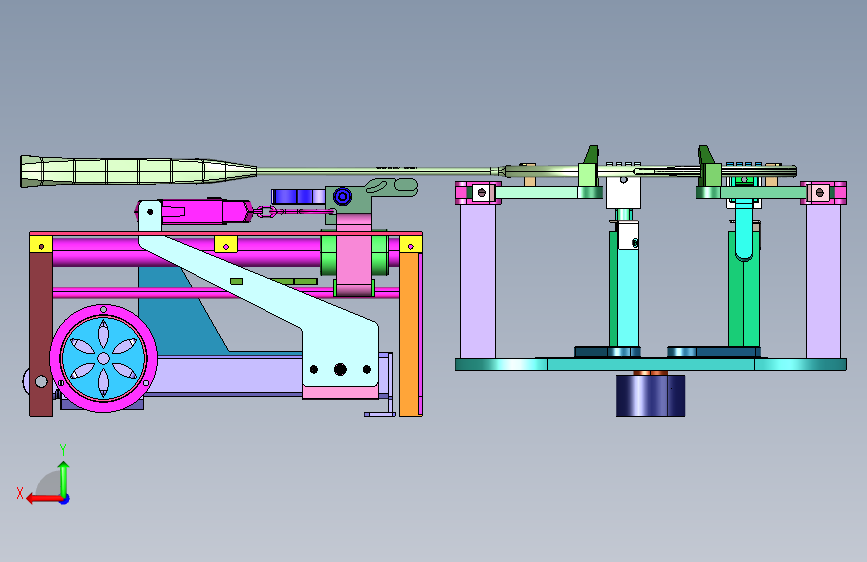Select the orange vertical frame post
The height and width of the screenshot is (562, 867).
point(409,334)
